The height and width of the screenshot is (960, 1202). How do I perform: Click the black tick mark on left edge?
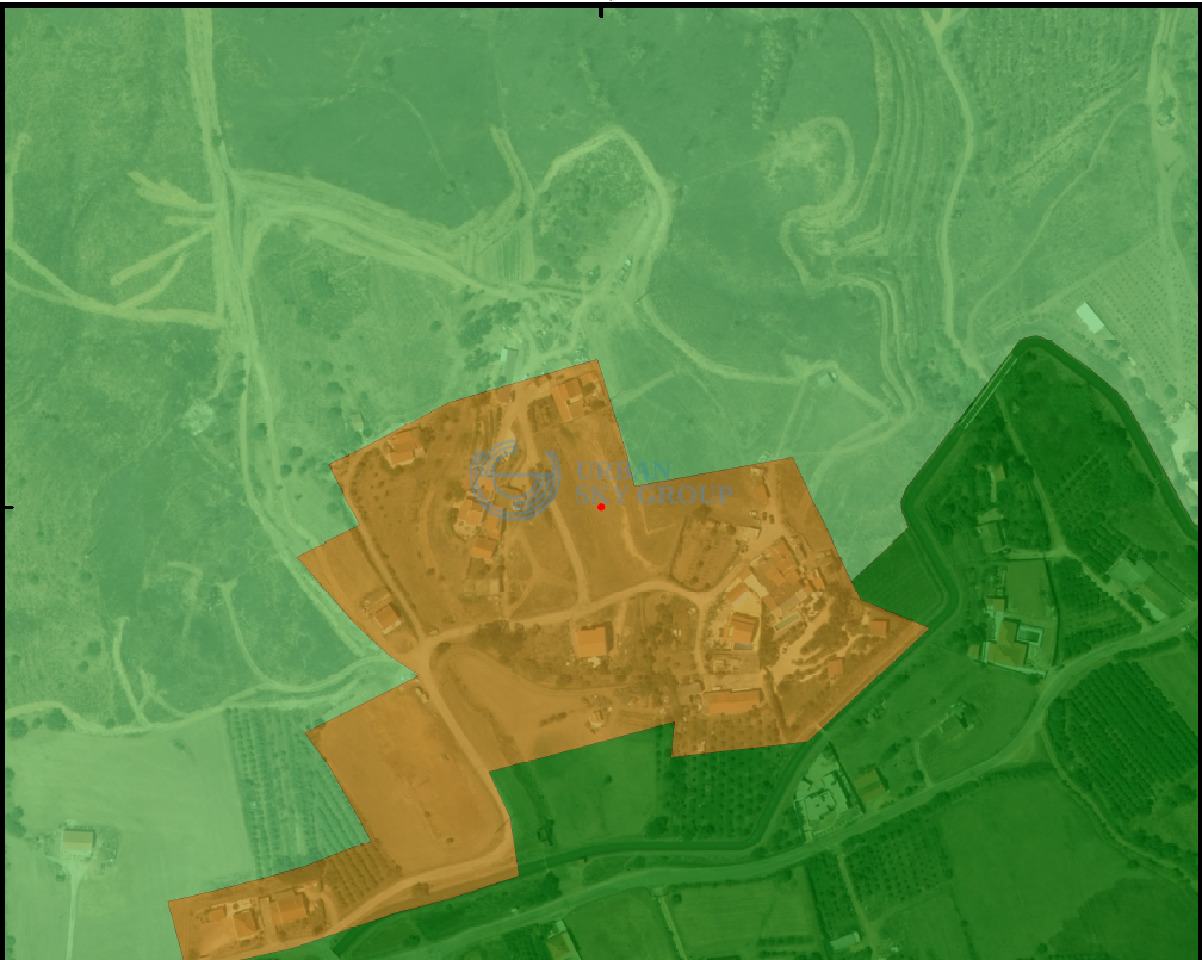9,507
